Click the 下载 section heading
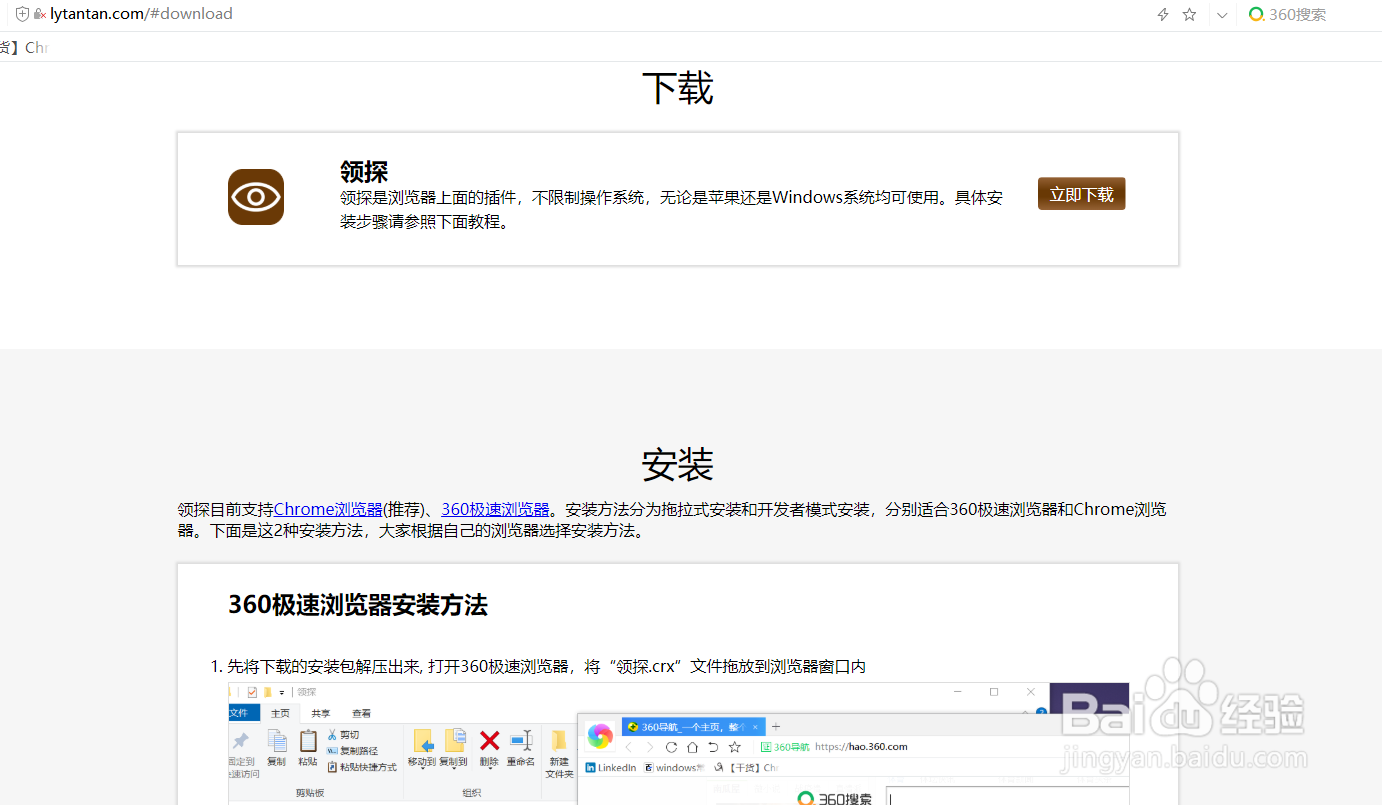Screen dimensions: 1382x805 677,89
